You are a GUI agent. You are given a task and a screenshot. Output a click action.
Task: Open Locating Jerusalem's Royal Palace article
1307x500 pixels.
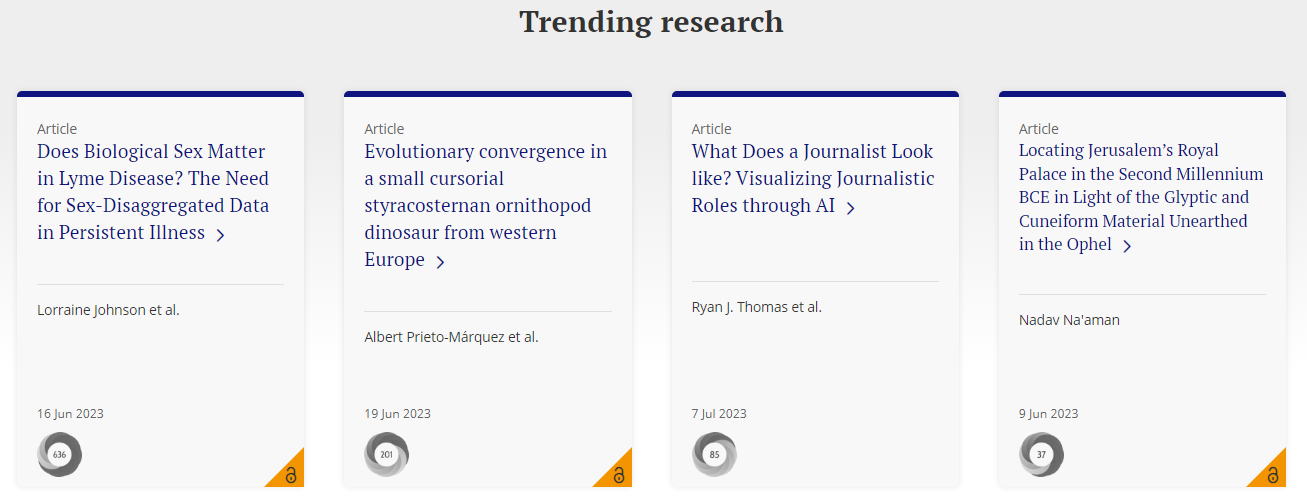point(1141,197)
